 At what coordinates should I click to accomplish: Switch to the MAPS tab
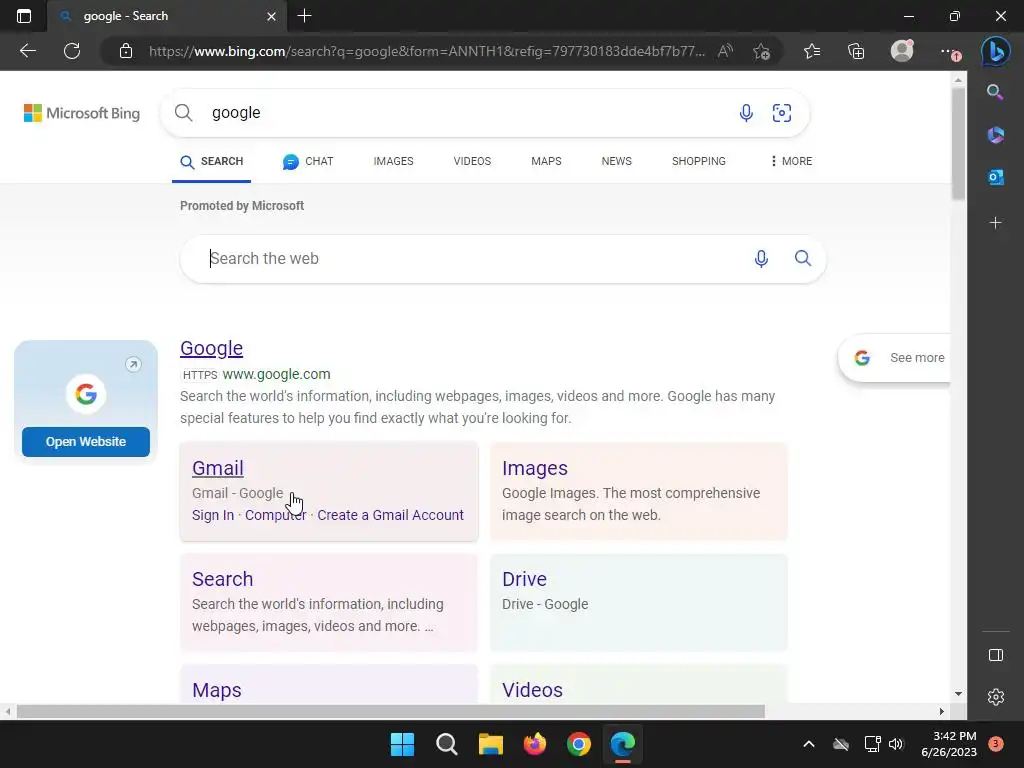tap(546, 161)
